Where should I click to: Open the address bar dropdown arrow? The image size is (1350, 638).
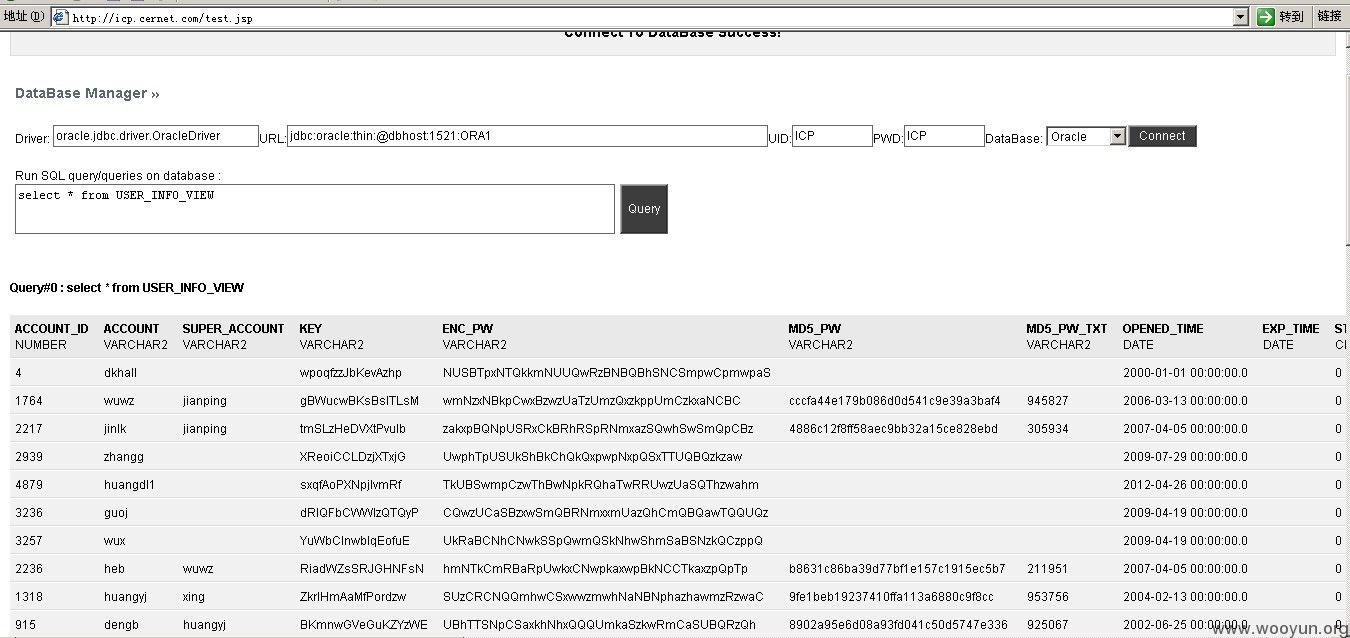[x=1240, y=17]
